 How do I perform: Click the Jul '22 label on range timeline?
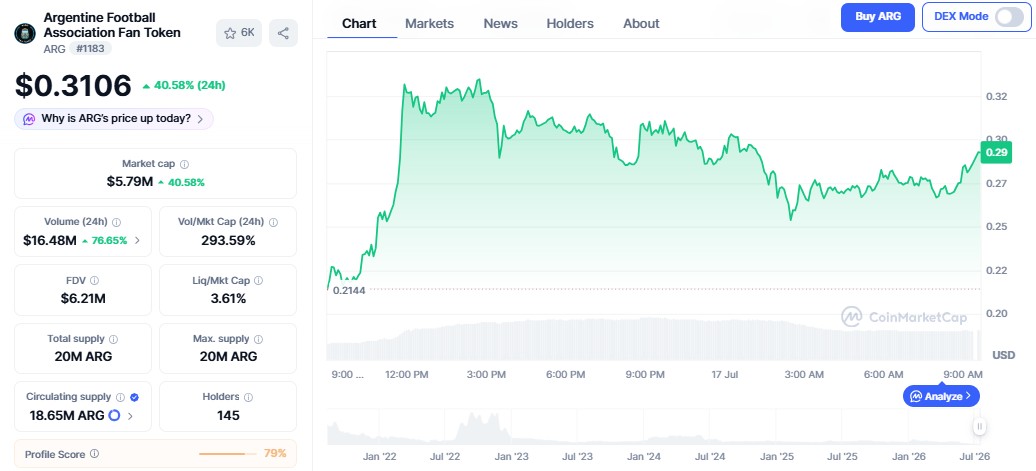click(446, 456)
